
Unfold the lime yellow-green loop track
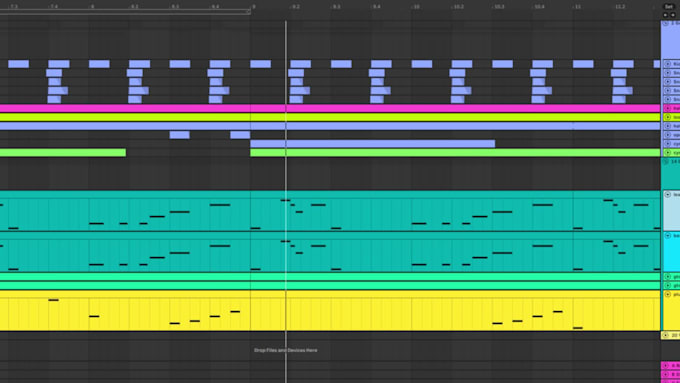click(x=668, y=117)
